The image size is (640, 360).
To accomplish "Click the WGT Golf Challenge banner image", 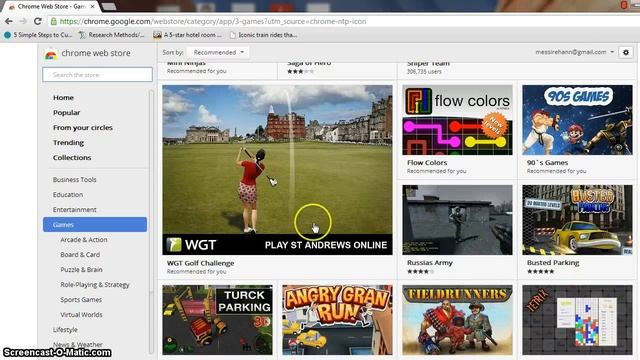I will tap(277, 170).
